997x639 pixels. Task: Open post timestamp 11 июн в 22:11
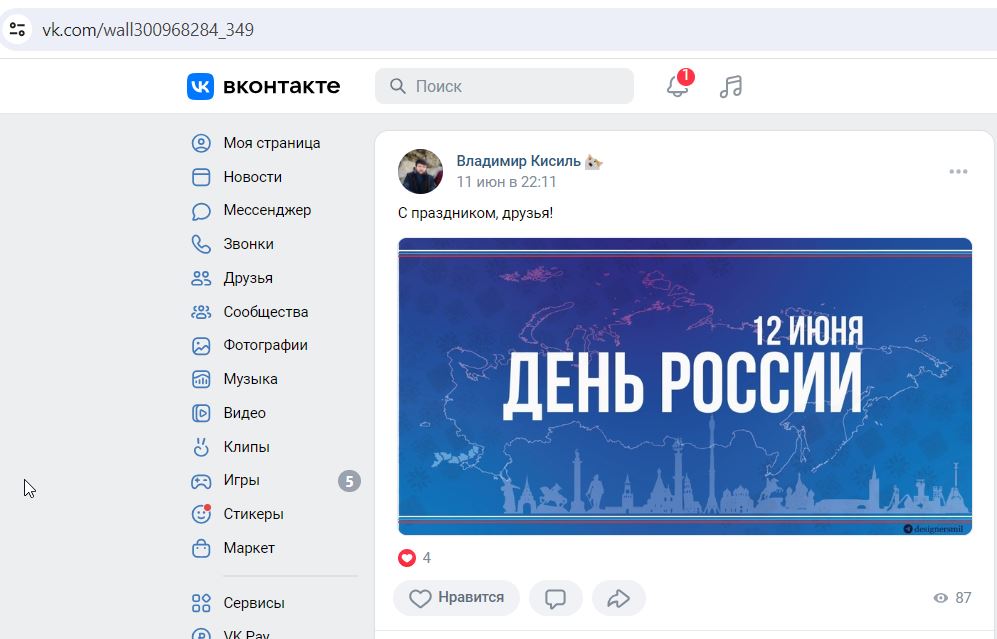pyautogui.click(x=506, y=182)
